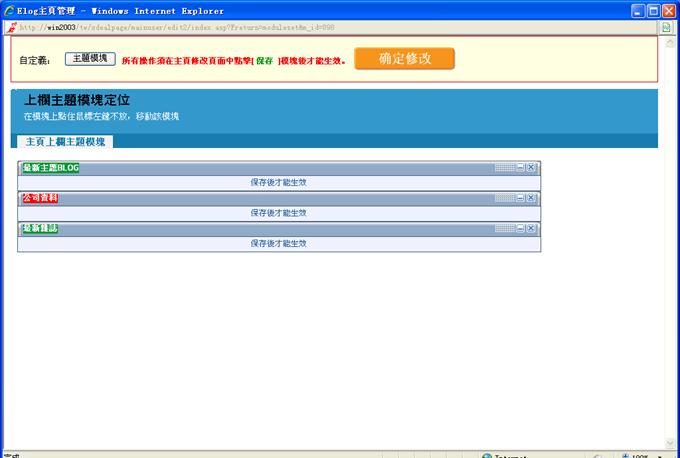Click the page icon beside the address bar
This screenshot has width=680, height=458.
click(666, 27)
